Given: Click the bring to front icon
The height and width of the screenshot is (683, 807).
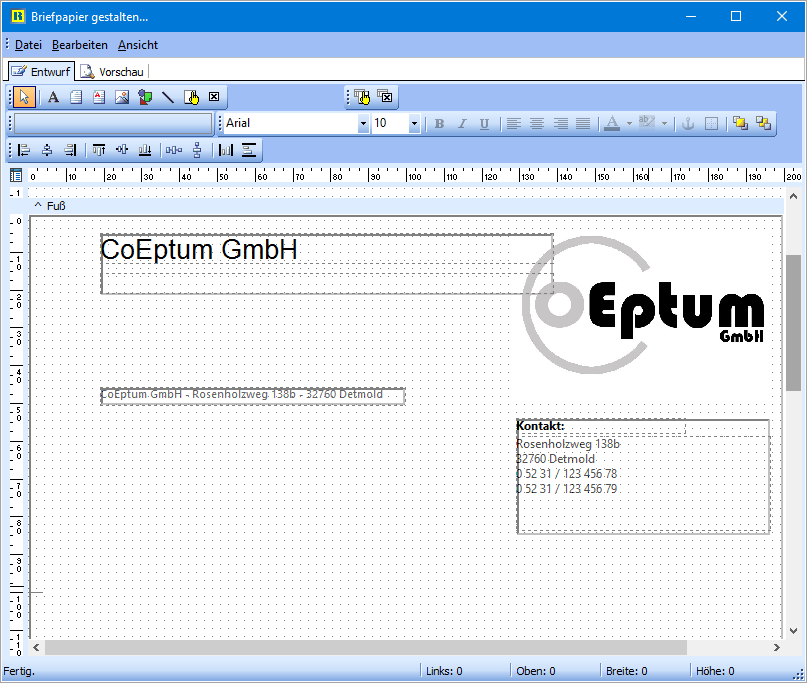Looking at the screenshot, I should [740, 124].
